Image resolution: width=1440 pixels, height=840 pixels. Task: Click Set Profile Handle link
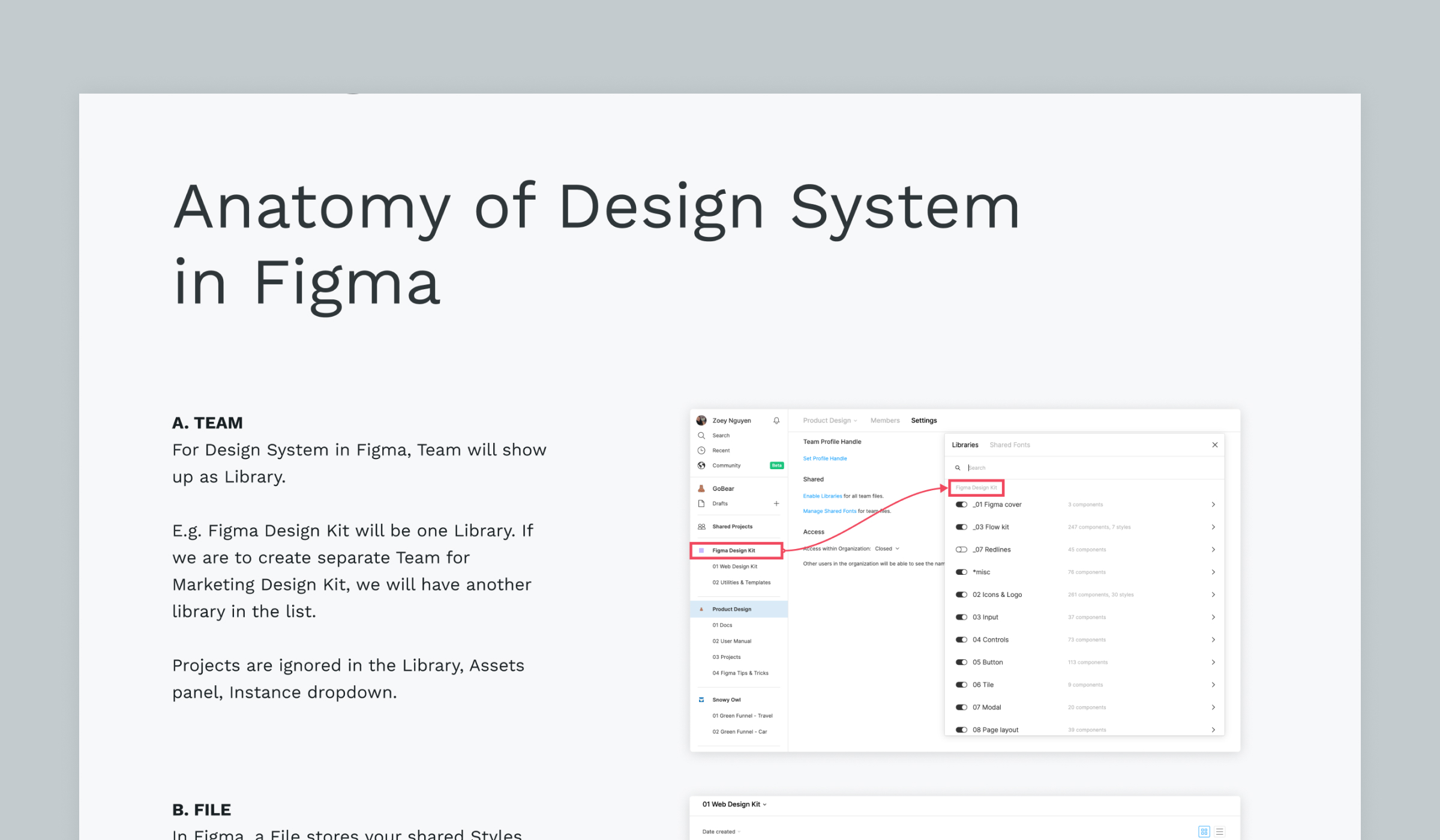coord(825,458)
